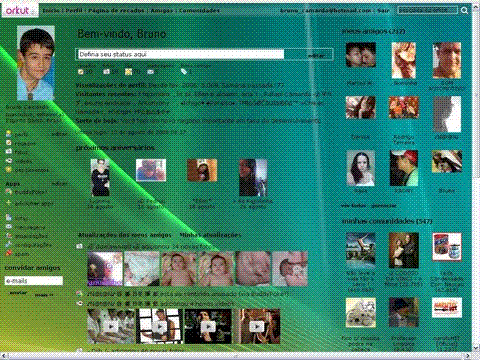Click the vídeos icon in sidebar
Image resolution: width=480 pixels, height=360 pixels.
point(8,160)
